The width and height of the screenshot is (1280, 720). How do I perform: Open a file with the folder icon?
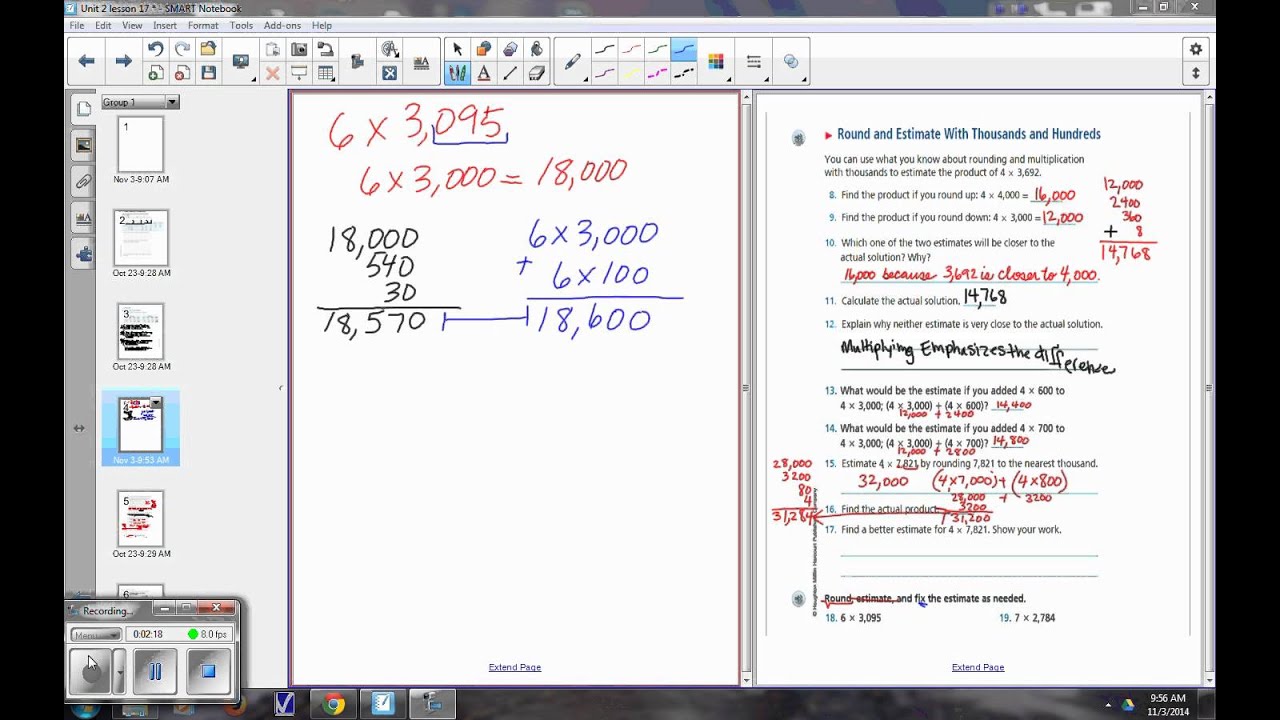(208, 48)
